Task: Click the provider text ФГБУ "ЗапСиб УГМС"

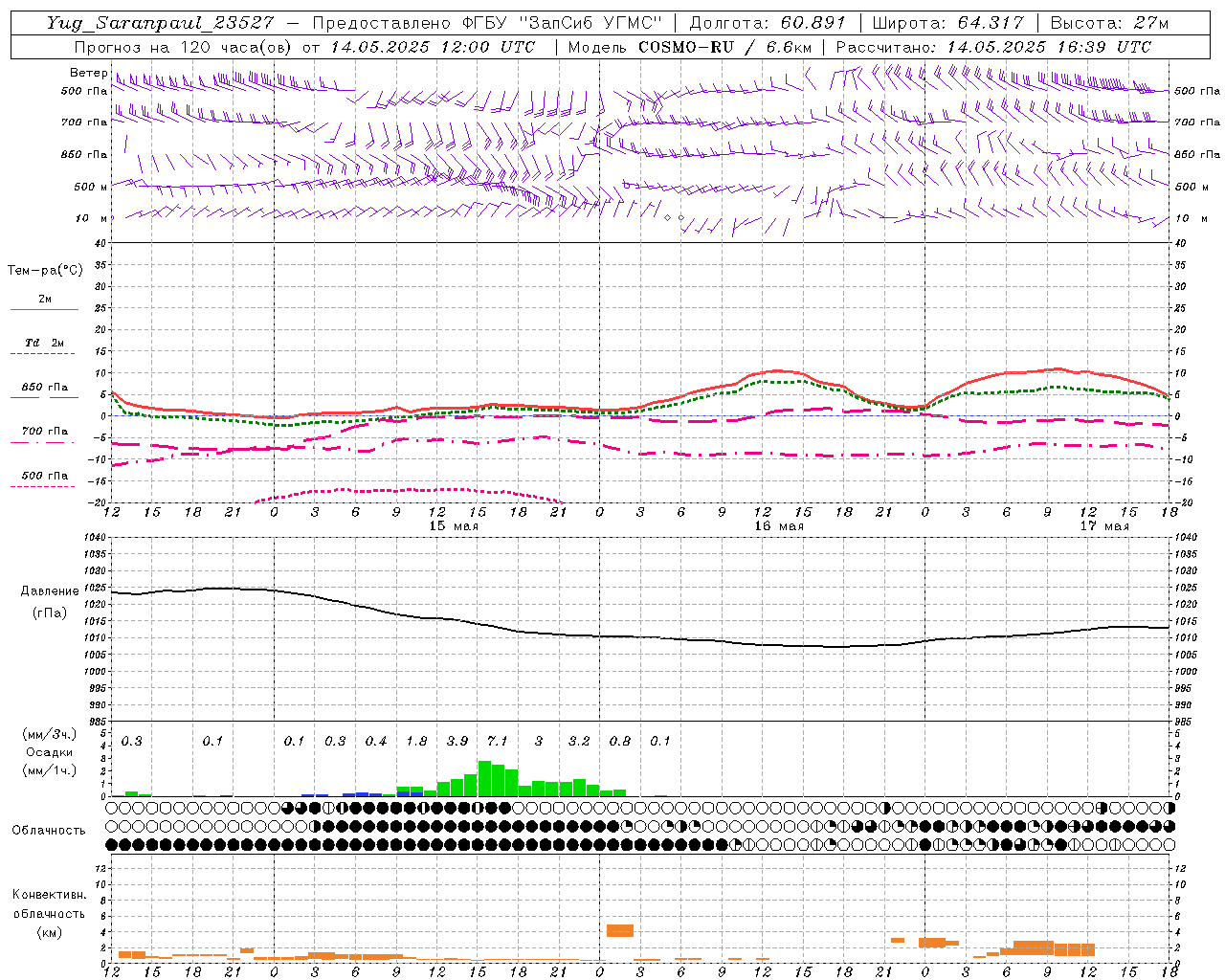Action: (563, 23)
